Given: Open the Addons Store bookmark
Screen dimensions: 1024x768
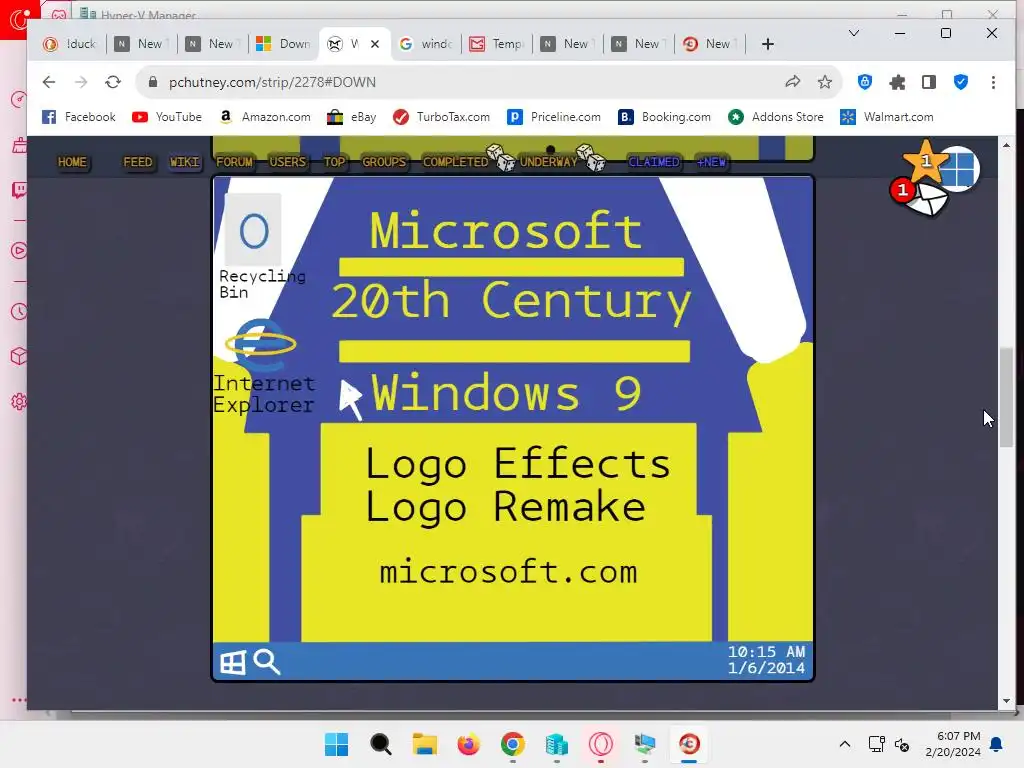Looking at the screenshot, I should (x=776, y=117).
